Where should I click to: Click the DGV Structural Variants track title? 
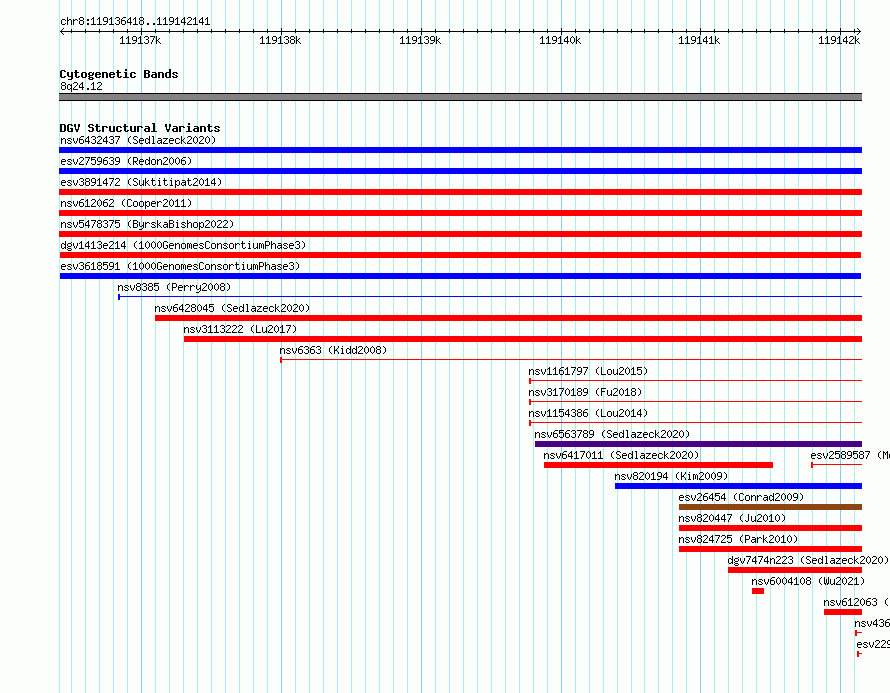[140, 128]
